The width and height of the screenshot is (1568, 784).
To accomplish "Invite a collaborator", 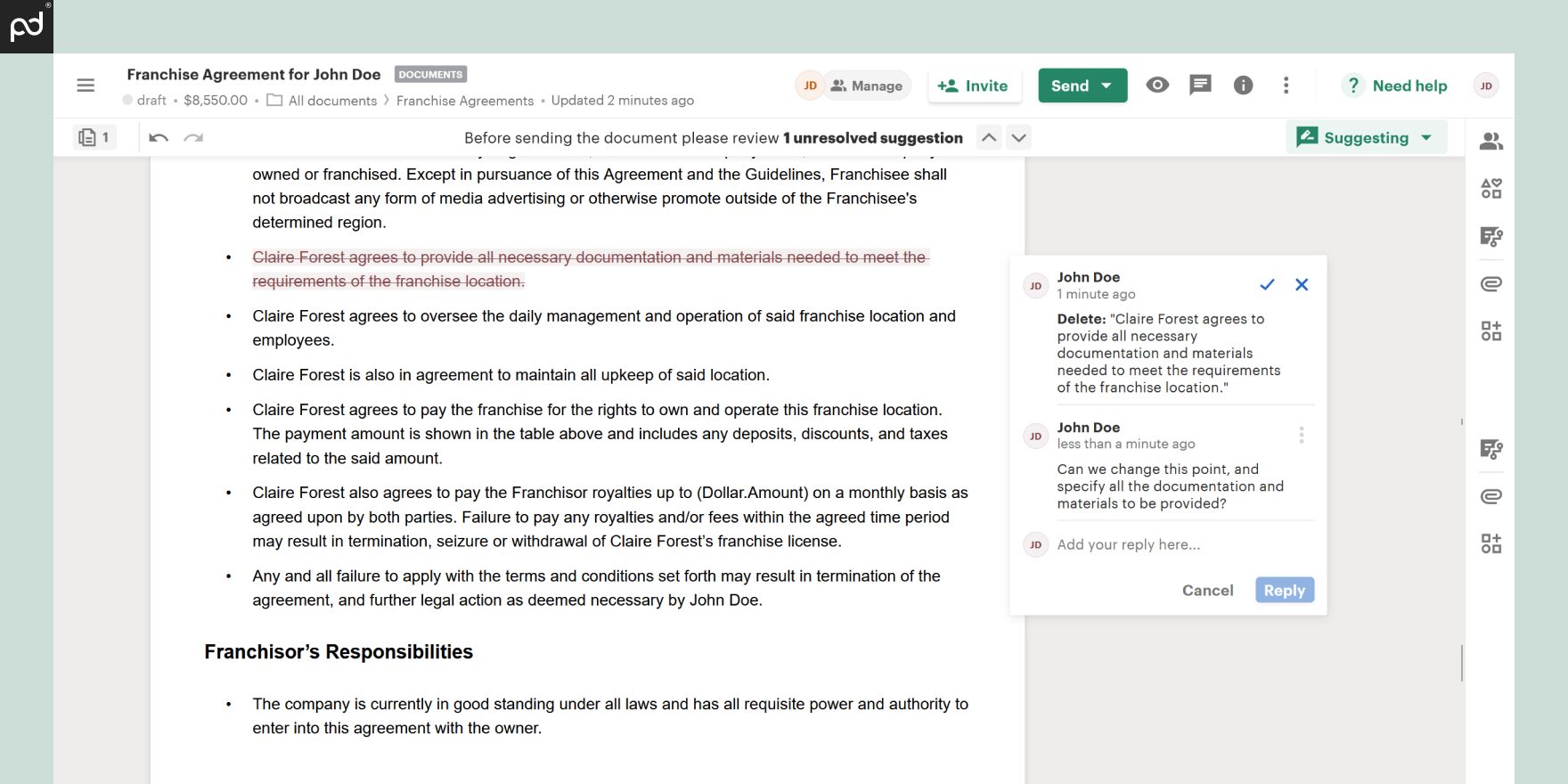I will [974, 86].
